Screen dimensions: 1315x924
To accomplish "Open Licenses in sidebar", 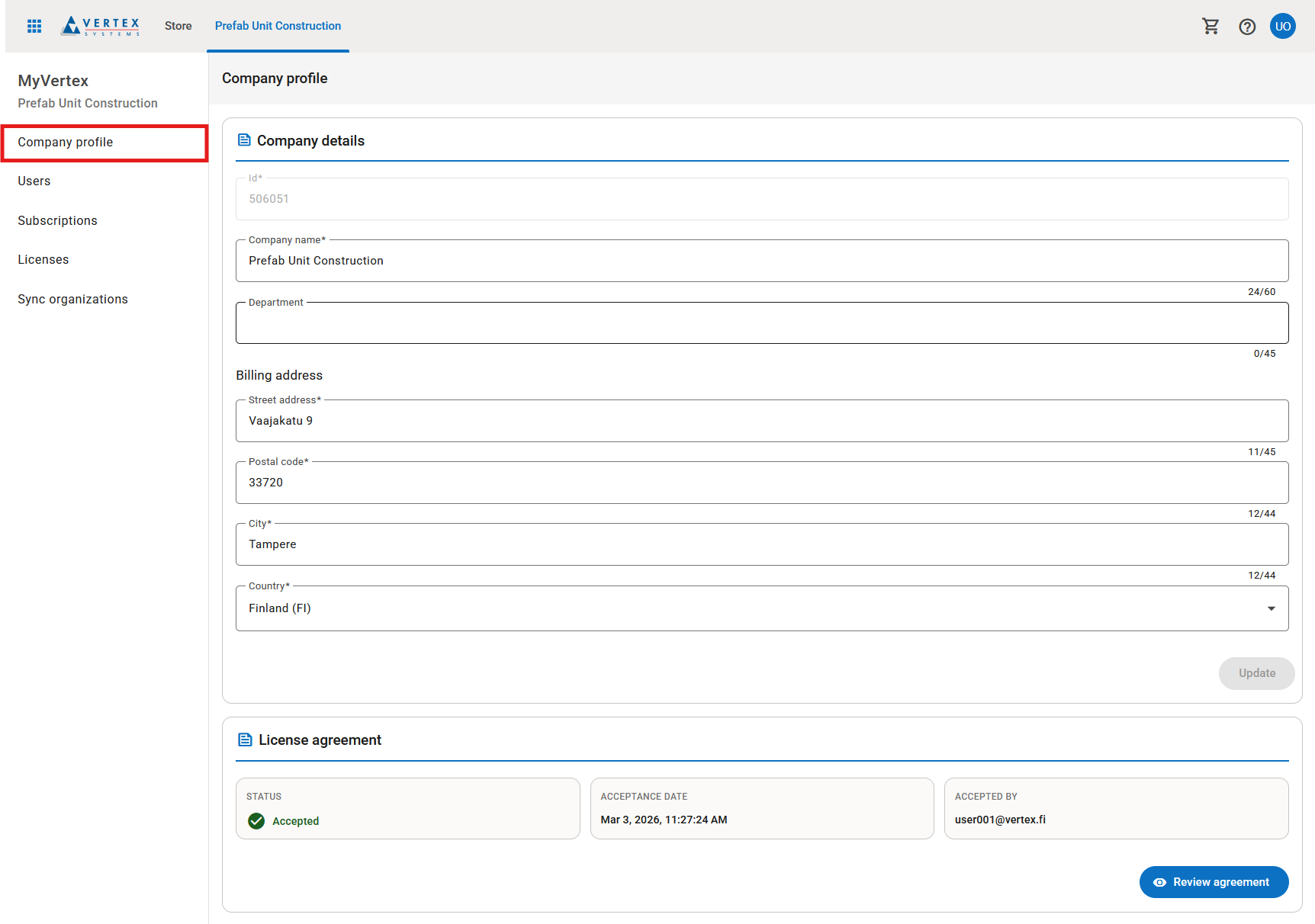I will pyautogui.click(x=104, y=260).
